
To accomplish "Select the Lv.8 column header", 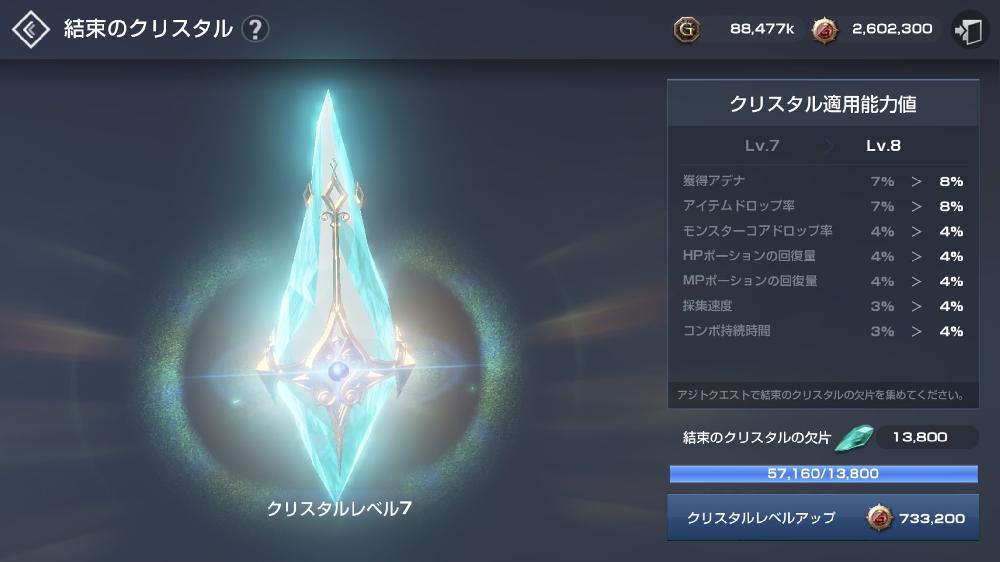I will [x=883, y=145].
